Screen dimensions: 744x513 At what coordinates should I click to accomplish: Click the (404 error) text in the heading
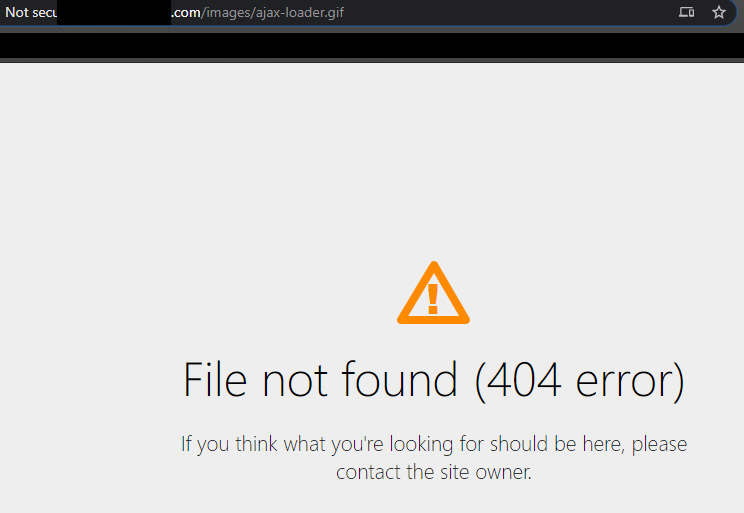(580, 381)
